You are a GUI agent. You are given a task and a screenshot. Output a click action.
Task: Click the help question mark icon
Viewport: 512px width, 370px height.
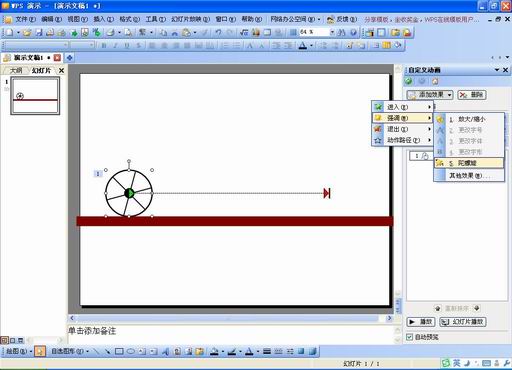[x=353, y=33]
